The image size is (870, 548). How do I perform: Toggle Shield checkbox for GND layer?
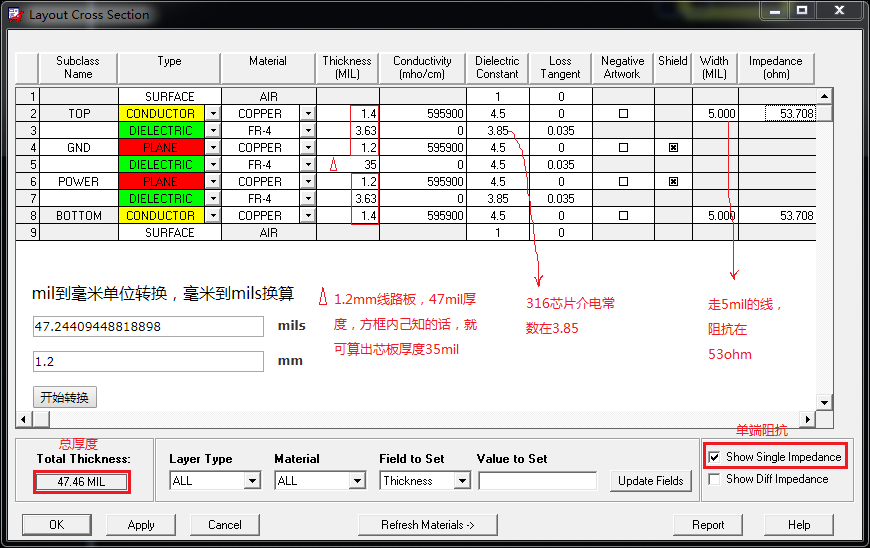pyautogui.click(x=673, y=148)
